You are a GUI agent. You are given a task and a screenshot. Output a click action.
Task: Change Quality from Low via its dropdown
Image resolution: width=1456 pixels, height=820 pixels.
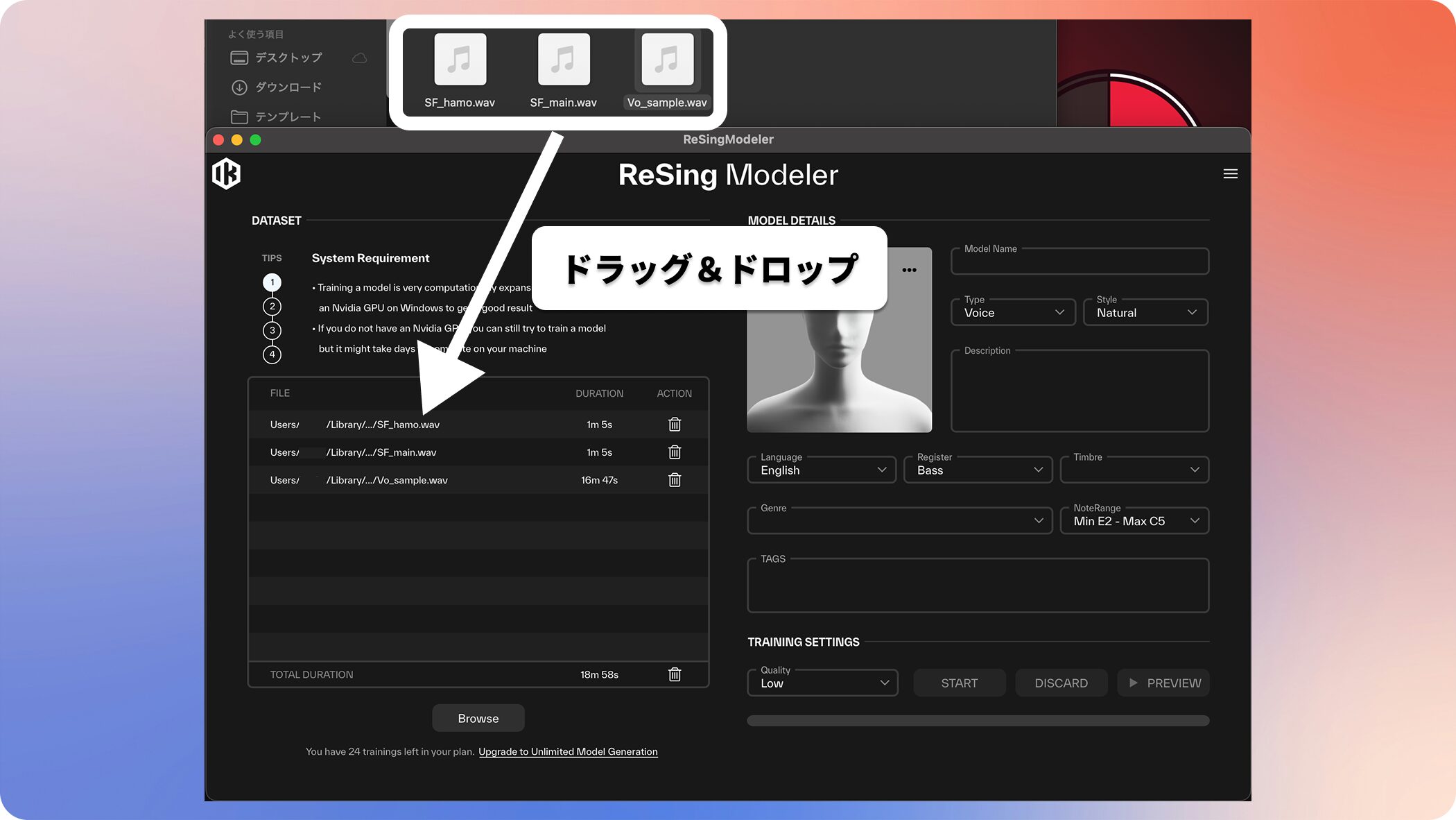click(x=822, y=683)
